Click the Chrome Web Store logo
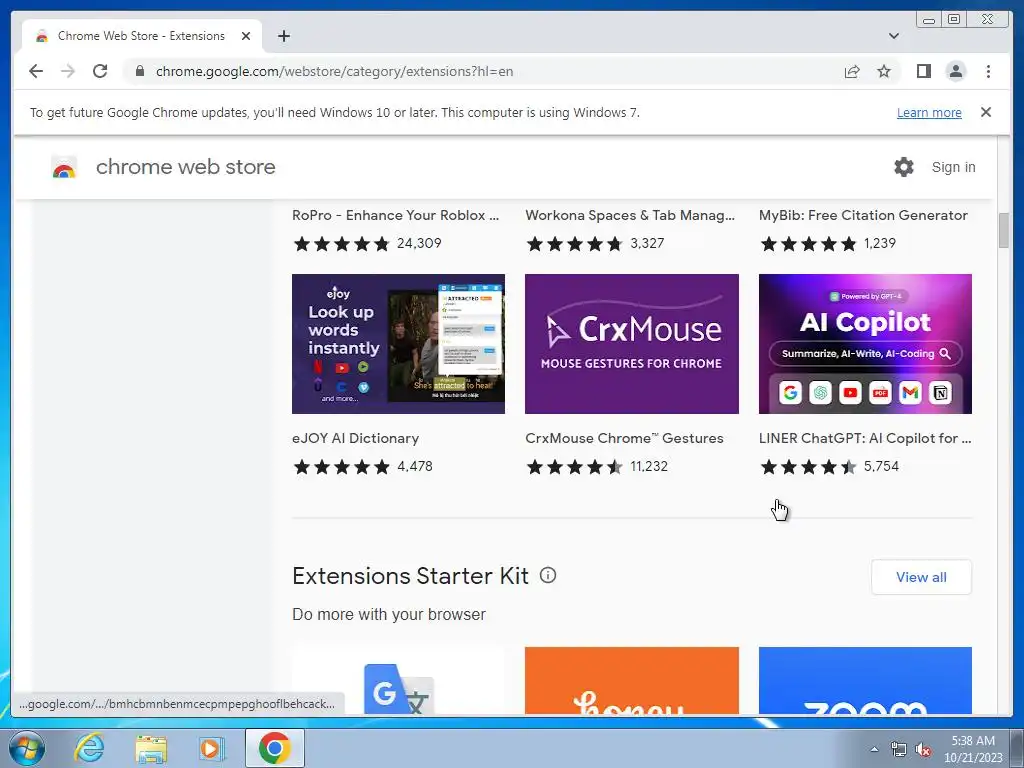 pyautogui.click(x=64, y=167)
